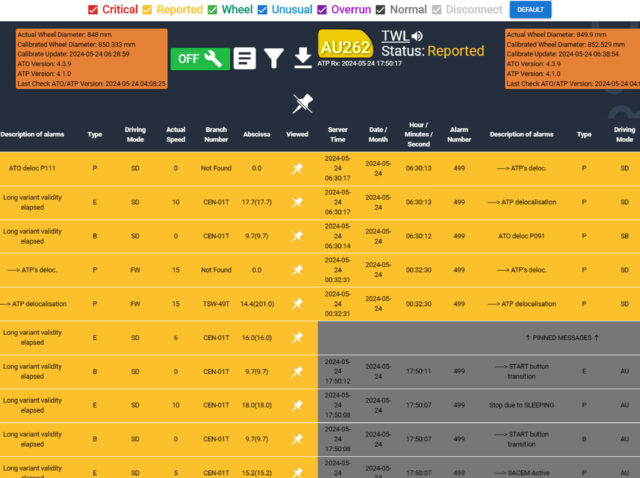The image size is (640, 478).
Task: Download the alarm list
Action: (302, 59)
